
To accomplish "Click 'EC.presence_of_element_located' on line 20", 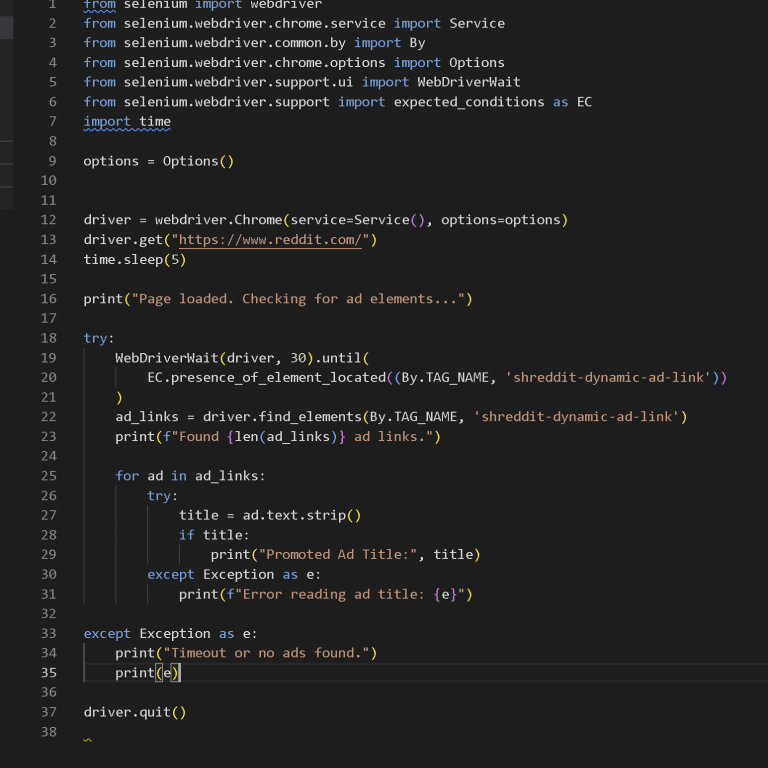I will click(x=266, y=378).
